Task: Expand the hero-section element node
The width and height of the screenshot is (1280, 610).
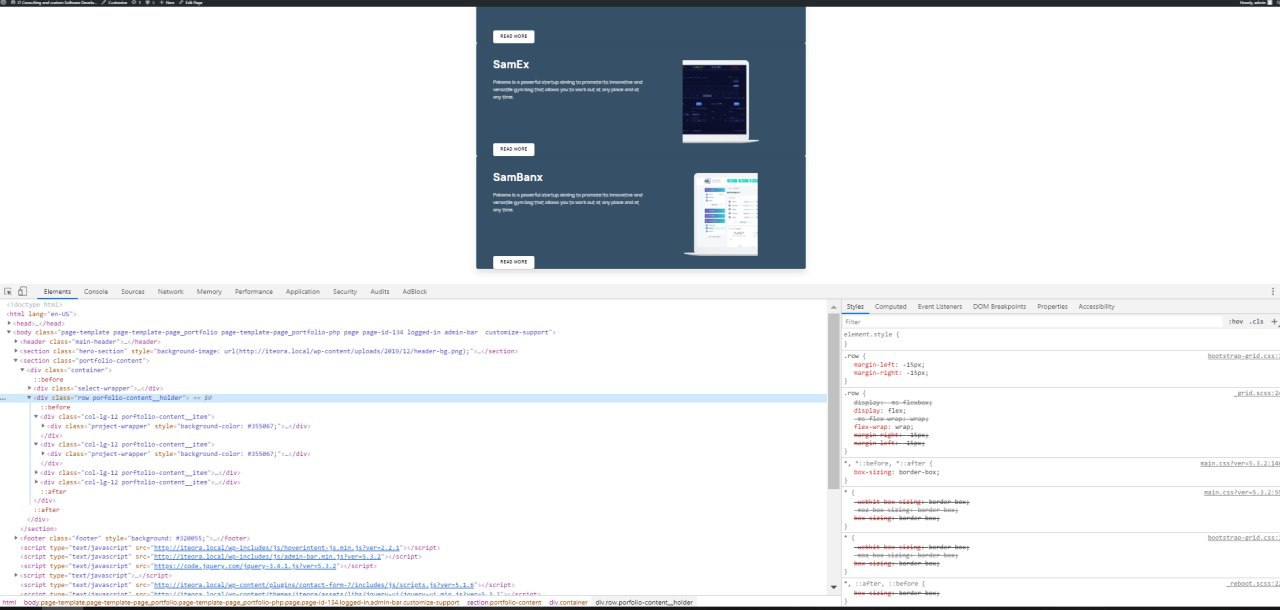Action: click(17, 351)
